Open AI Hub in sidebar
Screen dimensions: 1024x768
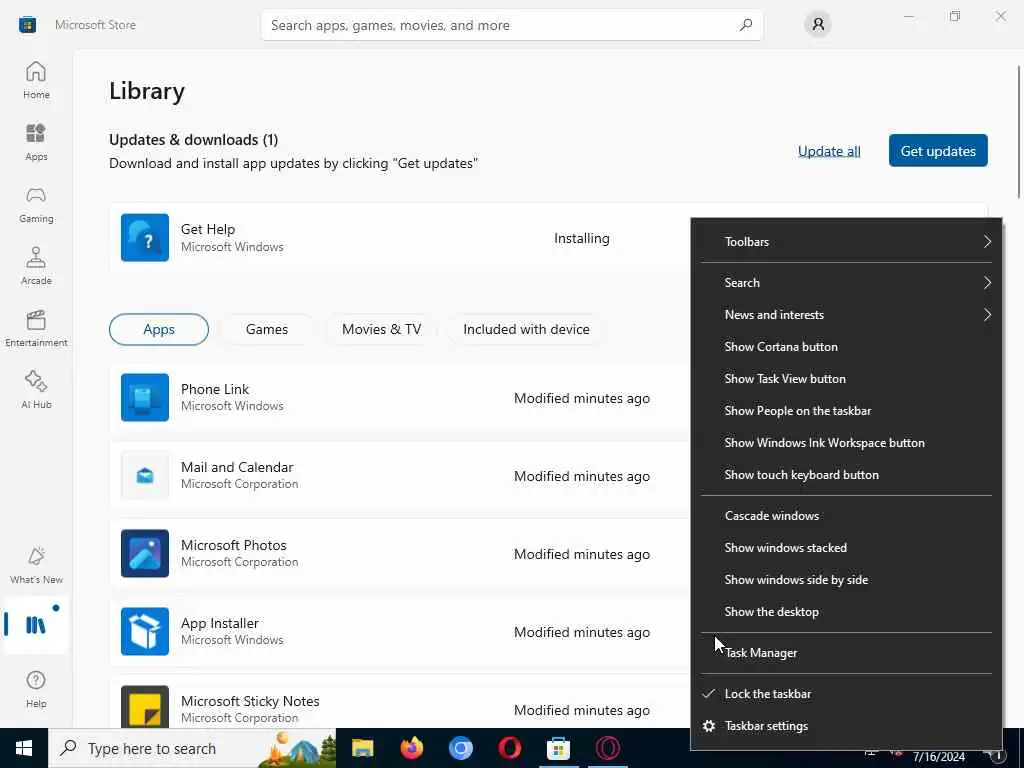click(36, 390)
